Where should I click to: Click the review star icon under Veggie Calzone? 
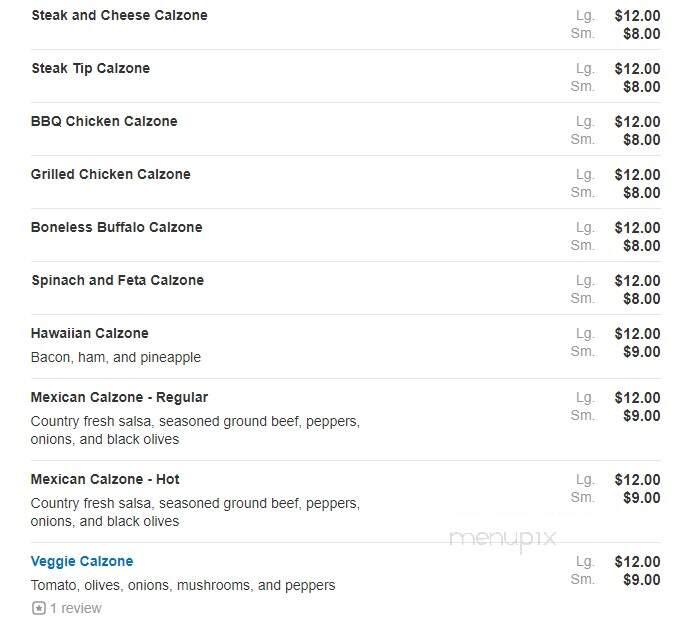coord(39,608)
